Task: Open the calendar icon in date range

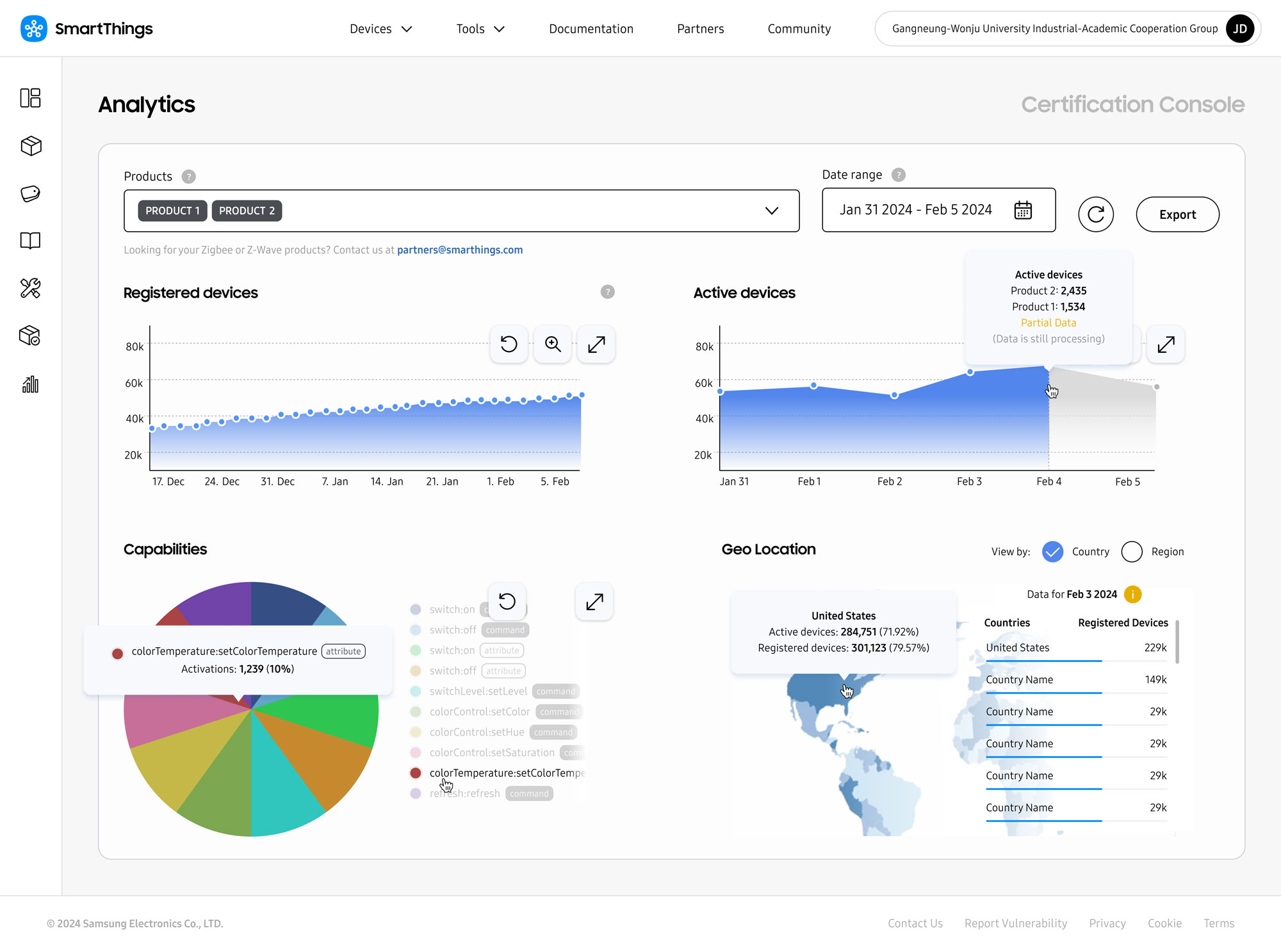Action: click(1023, 210)
